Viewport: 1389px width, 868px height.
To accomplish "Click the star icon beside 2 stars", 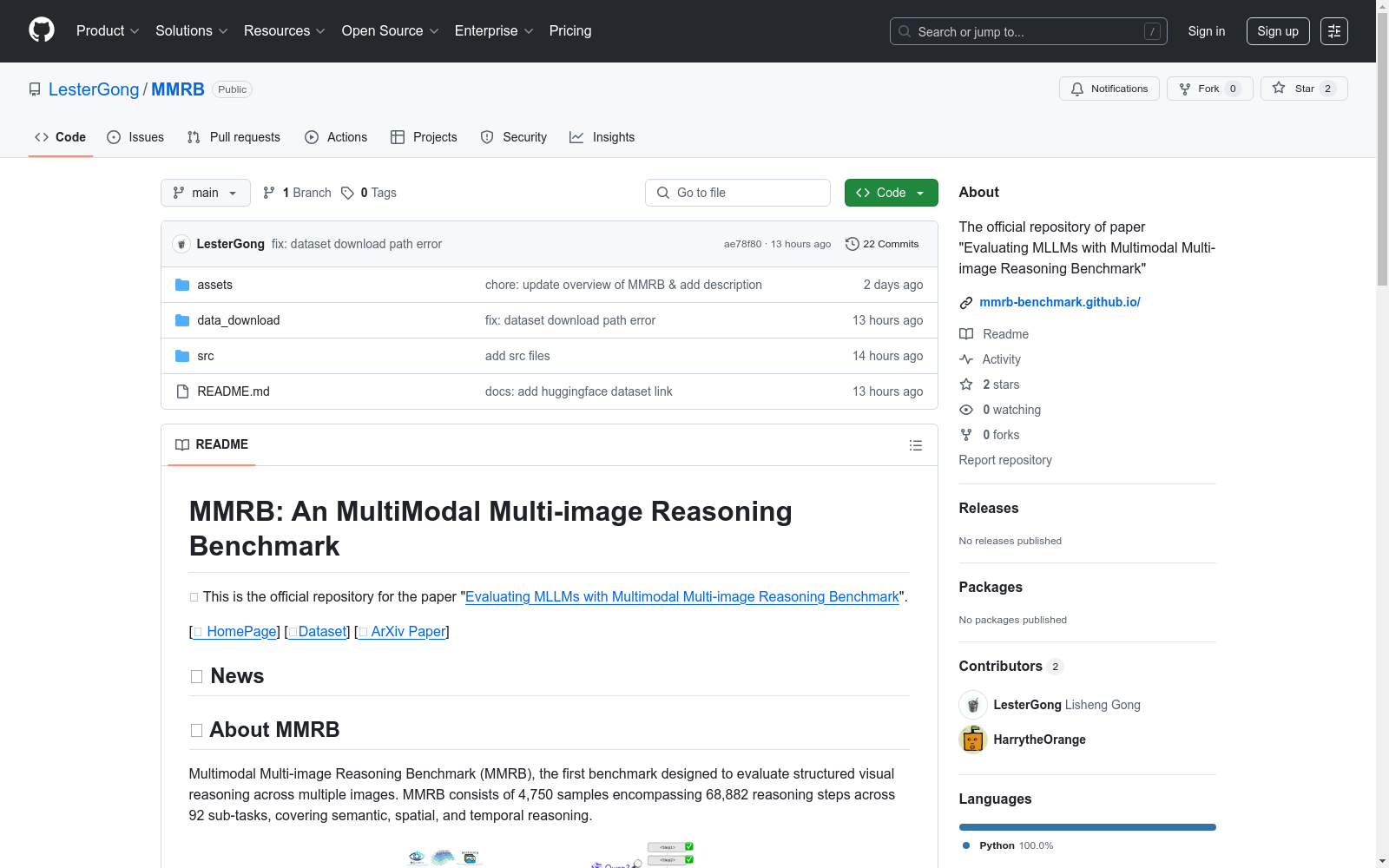I will coord(966,385).
